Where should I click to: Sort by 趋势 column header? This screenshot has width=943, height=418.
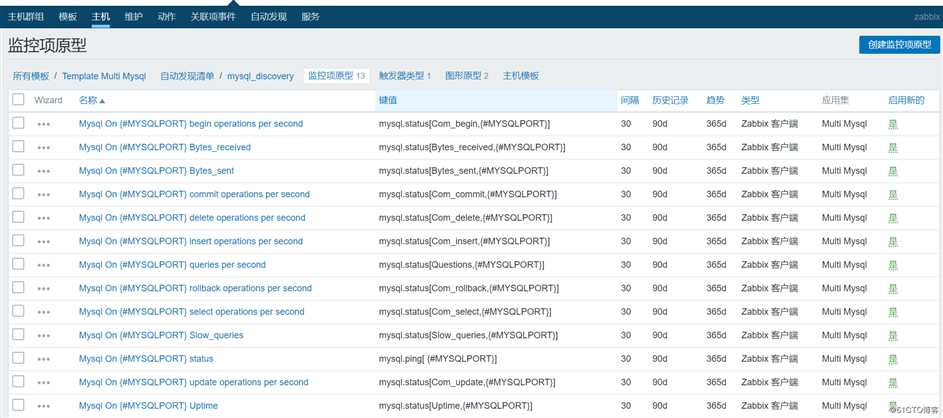pos(715,100)
